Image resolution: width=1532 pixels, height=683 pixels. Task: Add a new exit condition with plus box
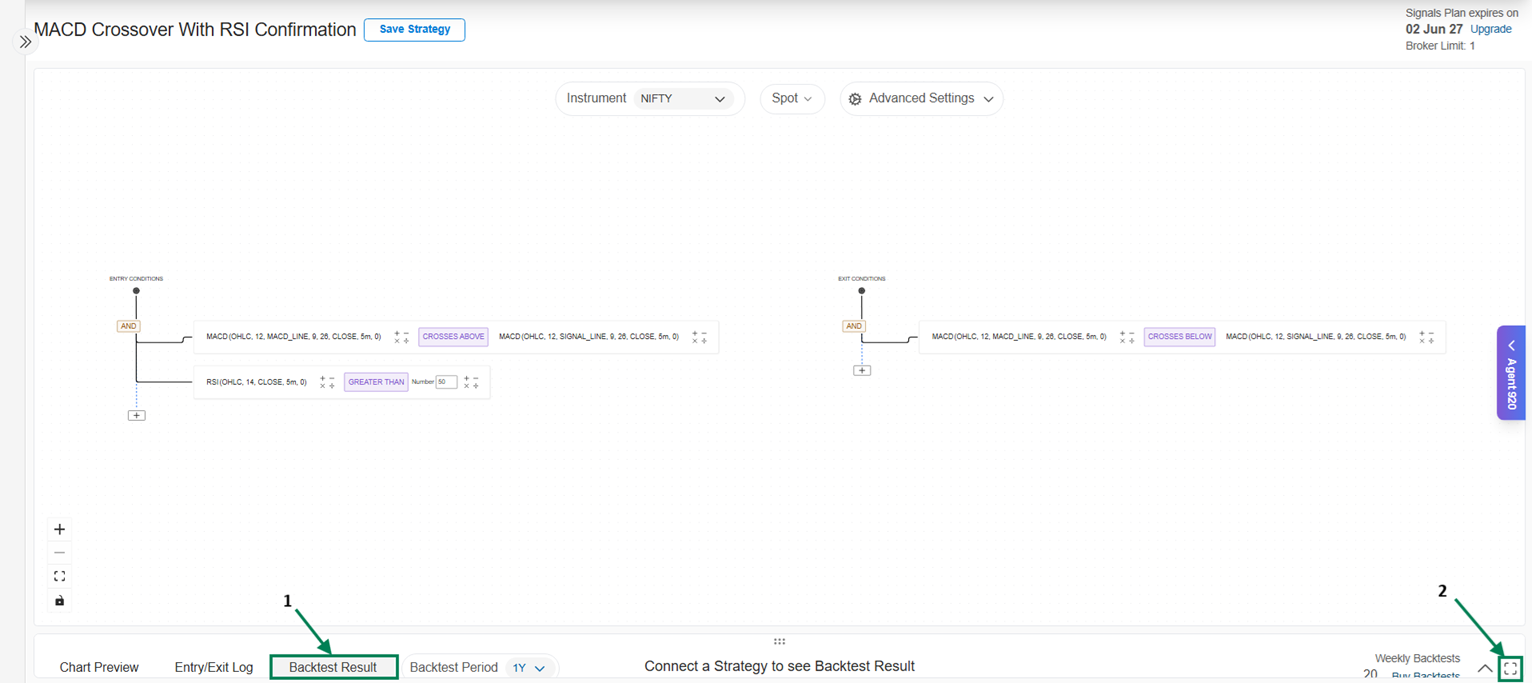862,370
